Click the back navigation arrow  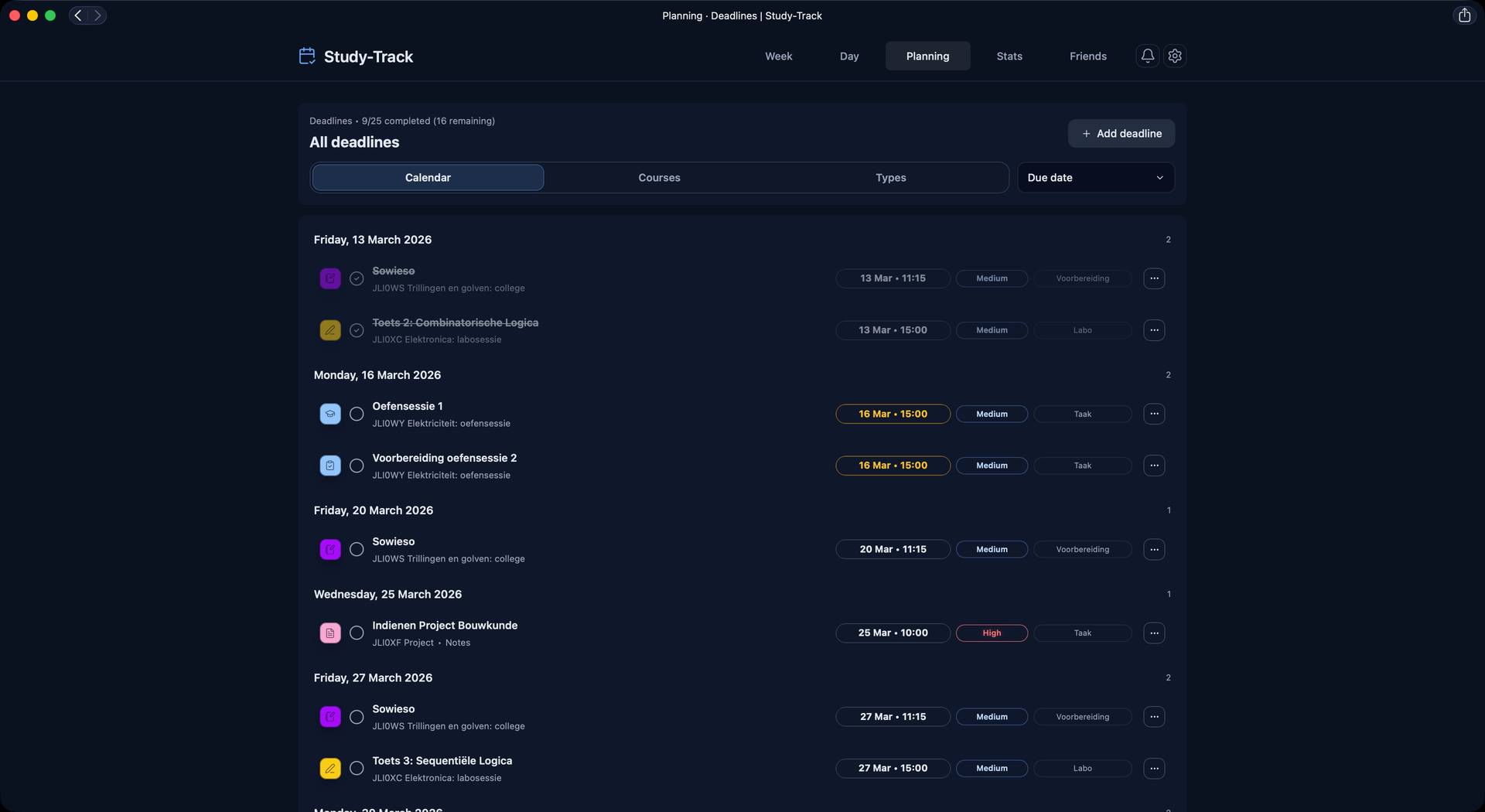[x=78, y=15]
